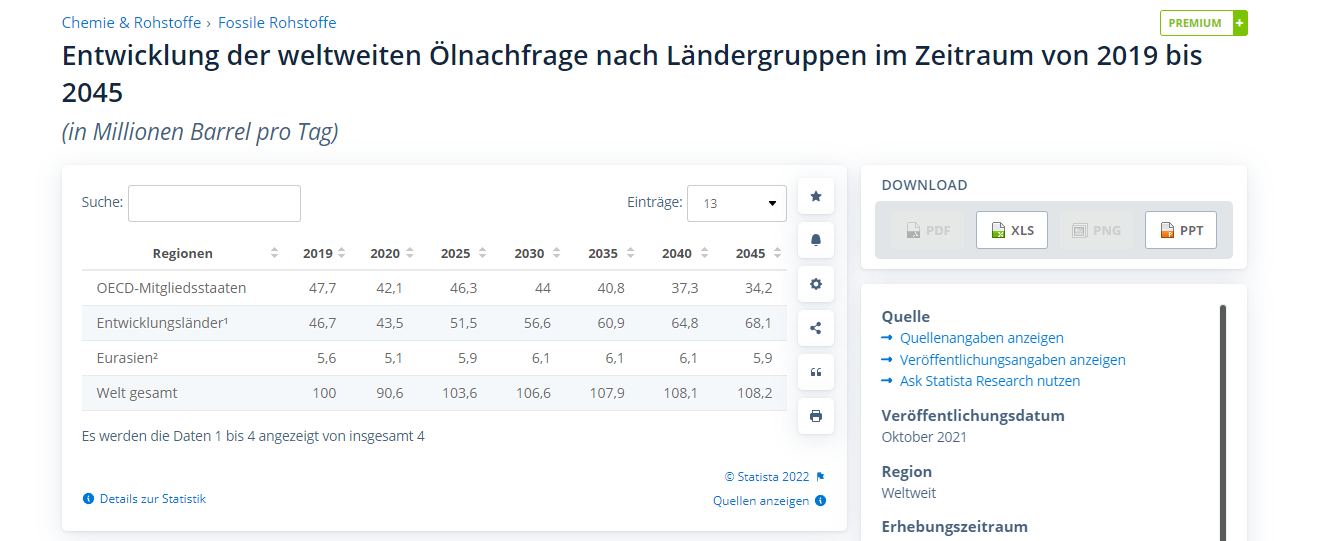Click the flag icon beside Statista 2022

[x=820, y=477]
